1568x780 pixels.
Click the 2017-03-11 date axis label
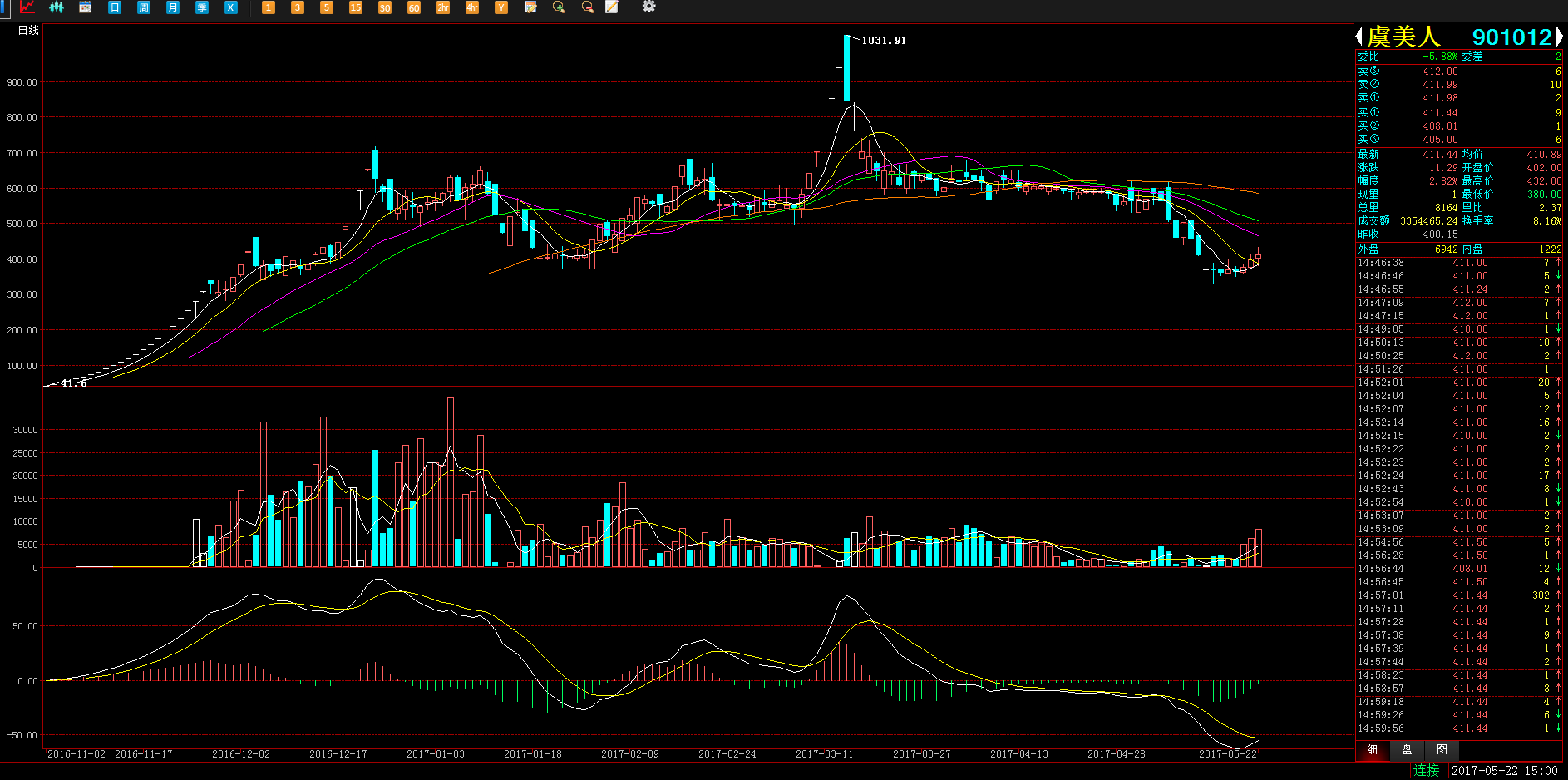(824, 754)
